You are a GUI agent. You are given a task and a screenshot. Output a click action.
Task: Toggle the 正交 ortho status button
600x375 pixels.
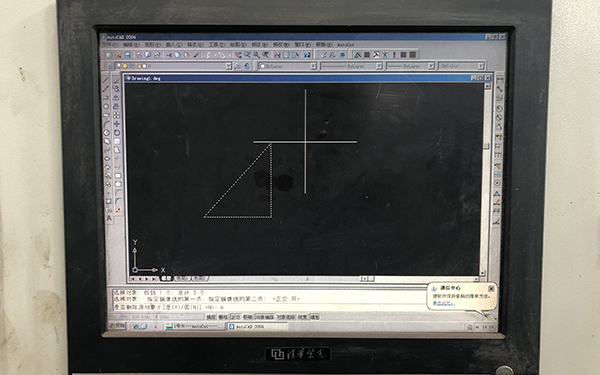(235, 317)
